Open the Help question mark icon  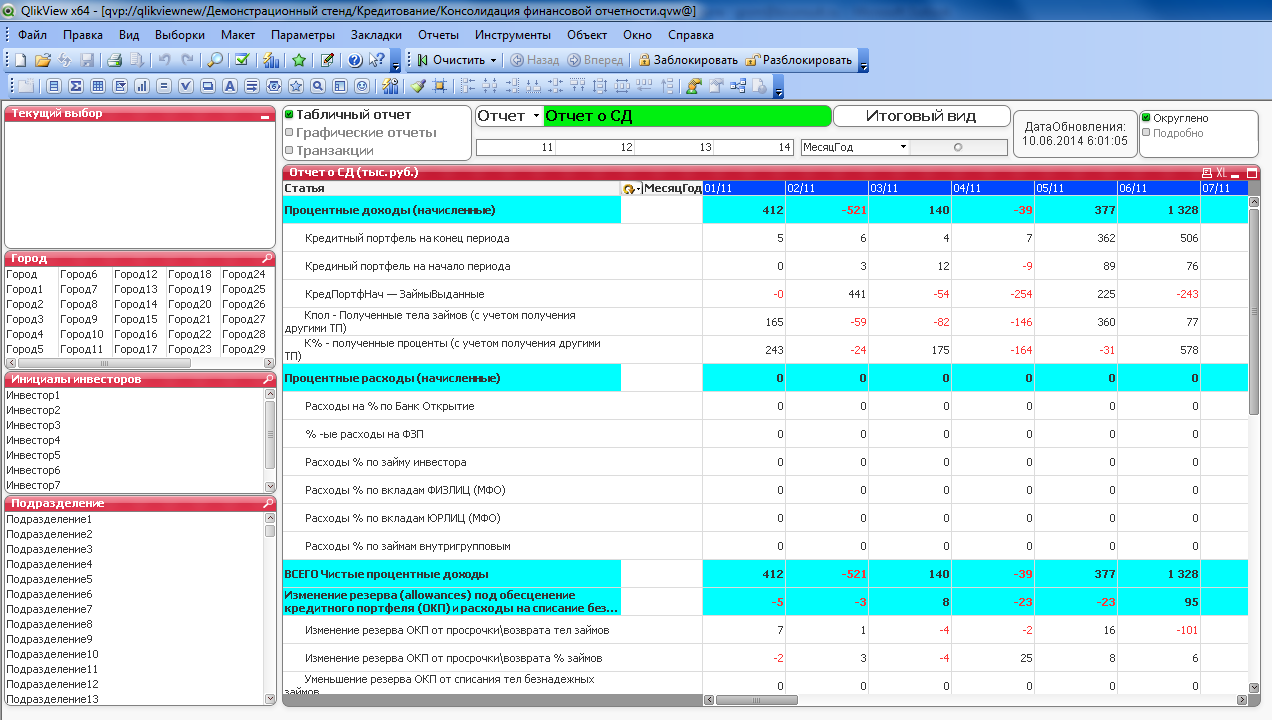pyautogui.click(x=354, y=60)
